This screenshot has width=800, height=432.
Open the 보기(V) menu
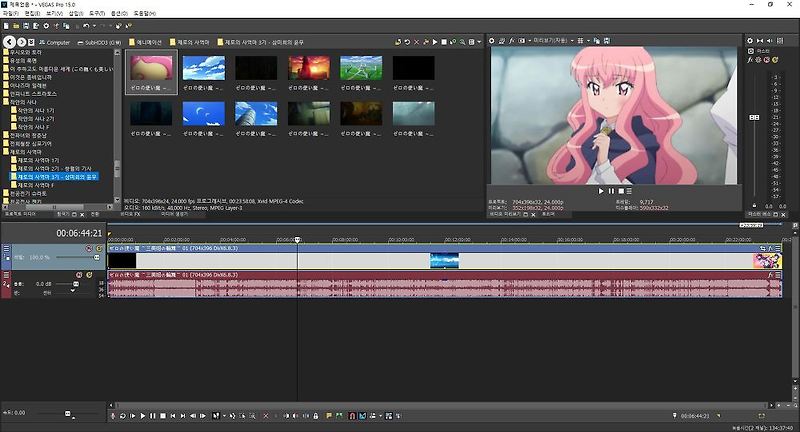click(x=54, y=13)
